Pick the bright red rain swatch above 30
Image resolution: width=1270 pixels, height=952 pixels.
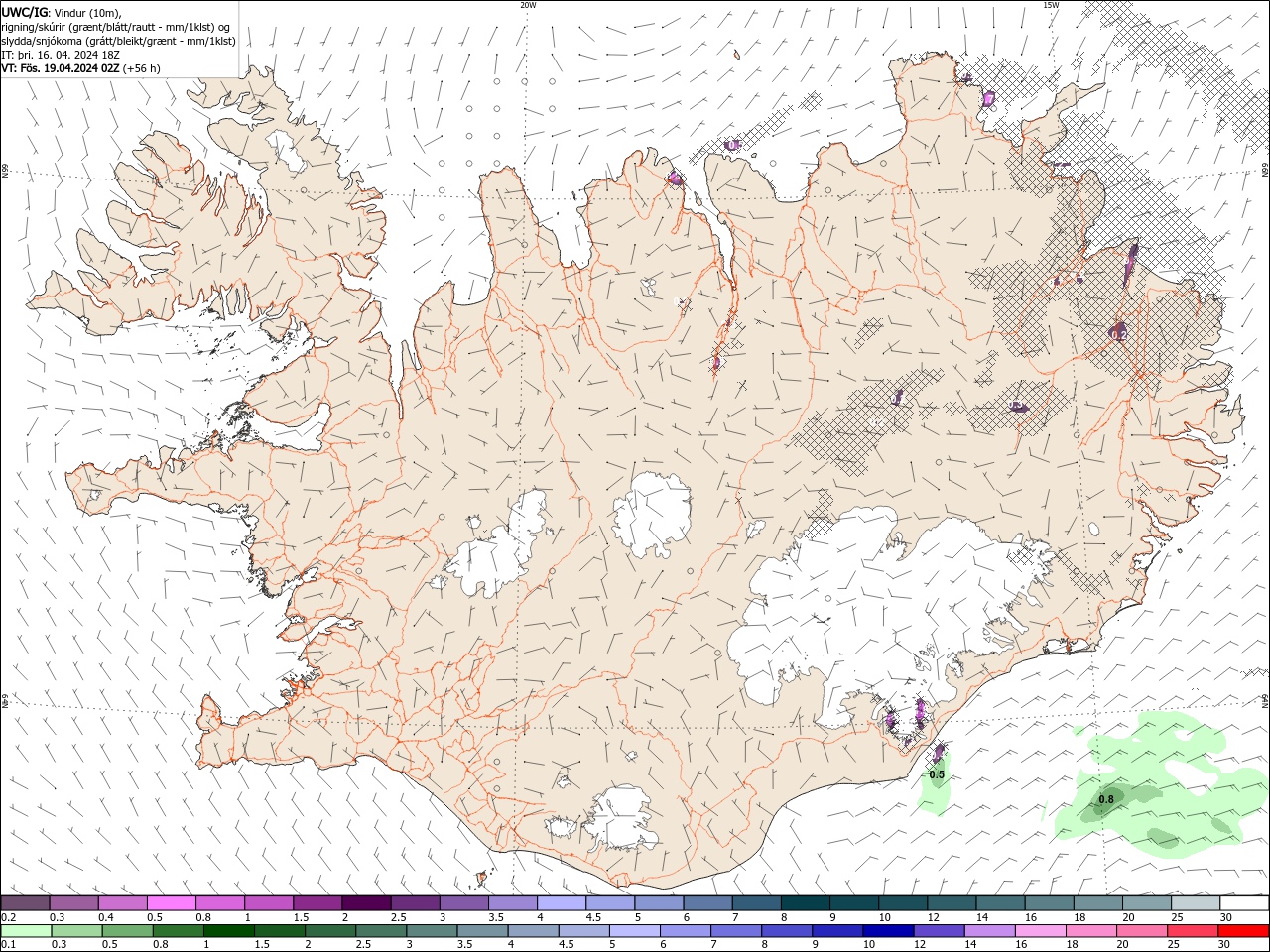point(1243,931)
